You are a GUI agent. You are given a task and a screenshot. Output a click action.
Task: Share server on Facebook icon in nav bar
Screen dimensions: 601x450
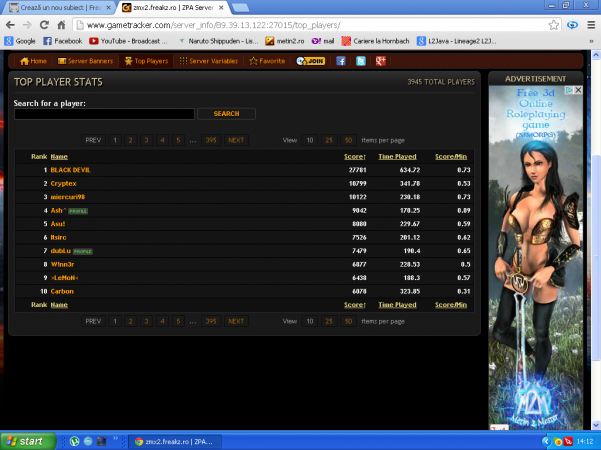(341, 61)
